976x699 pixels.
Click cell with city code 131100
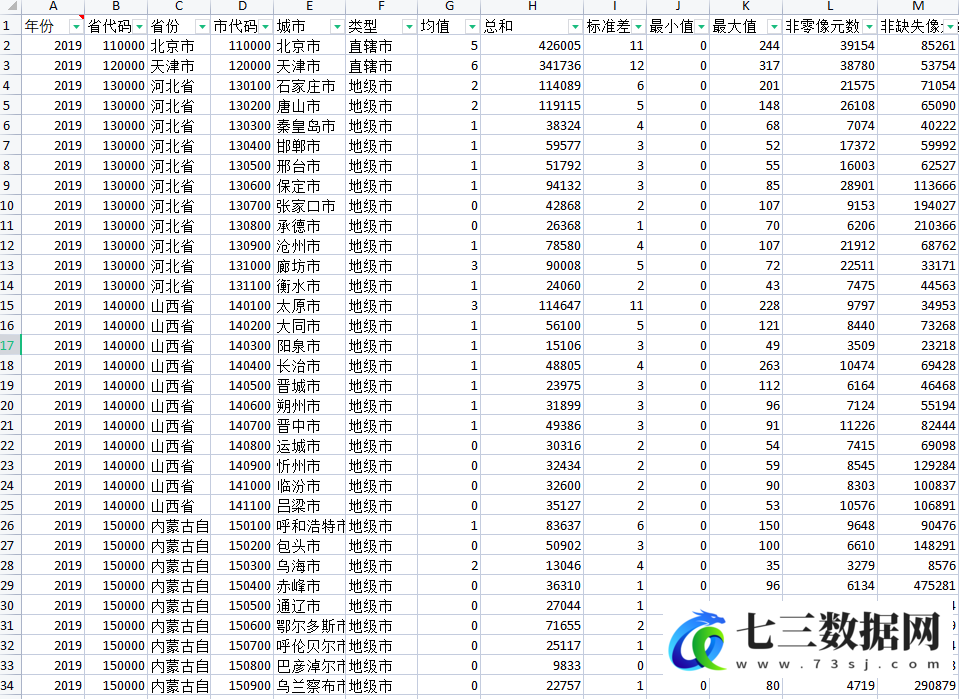coord(242,286)
